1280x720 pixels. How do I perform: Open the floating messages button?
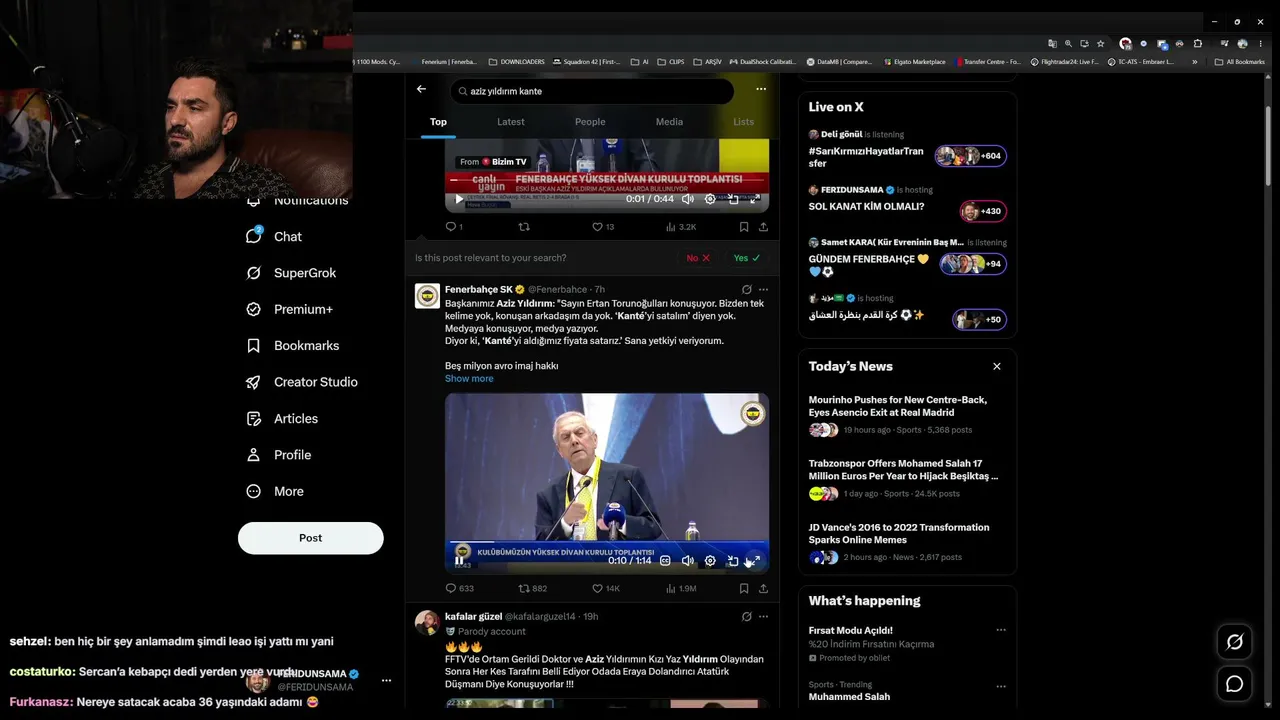pyautogui.click(x=1235, y=684)
